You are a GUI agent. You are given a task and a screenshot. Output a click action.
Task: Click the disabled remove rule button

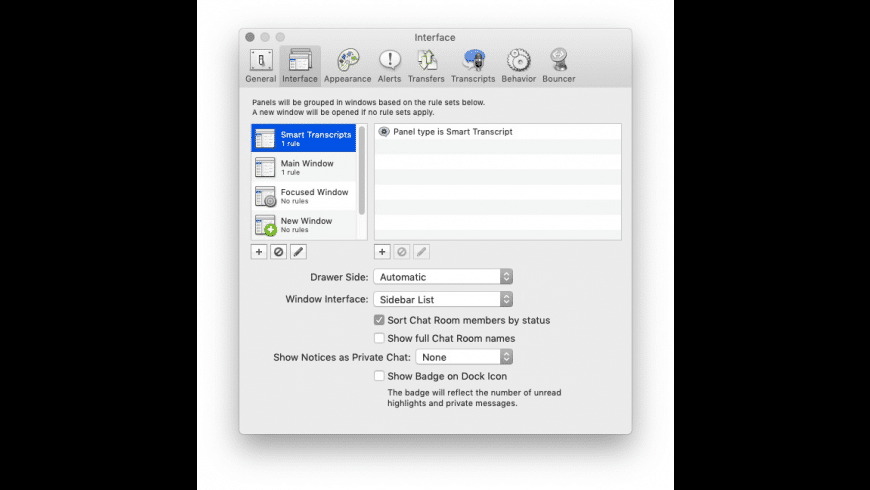(x=402, y=252)
